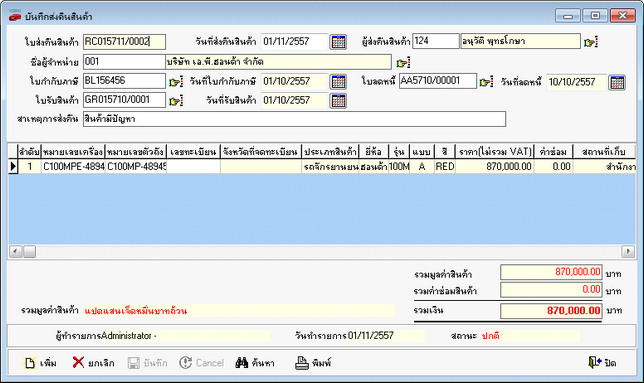Click the ยกเลิก (Cancel) red X button
This screenshot has width=644, height=383.
(94, 363)
